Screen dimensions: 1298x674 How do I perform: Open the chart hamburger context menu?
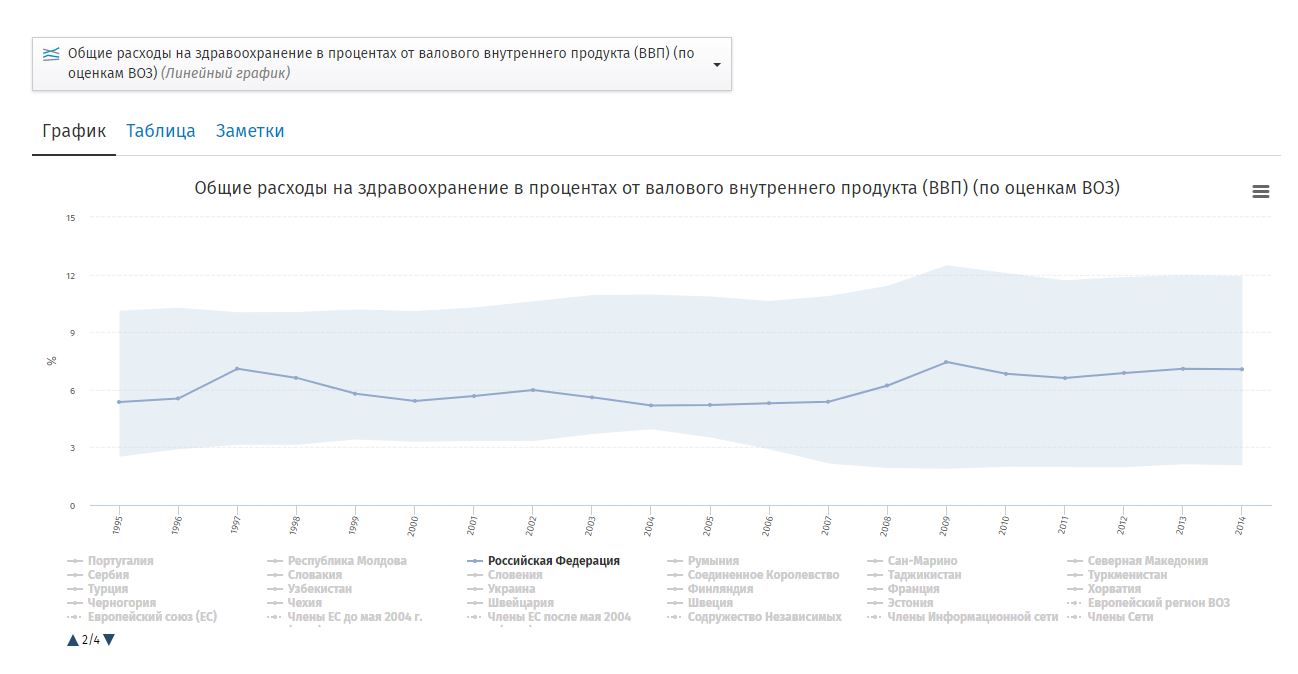1260,192
